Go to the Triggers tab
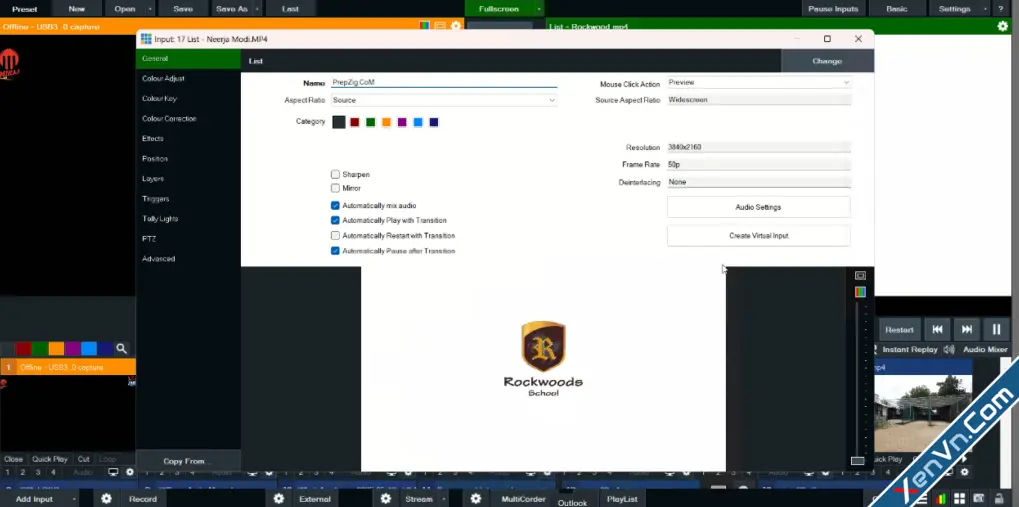1019x507 pixels. 188,199
